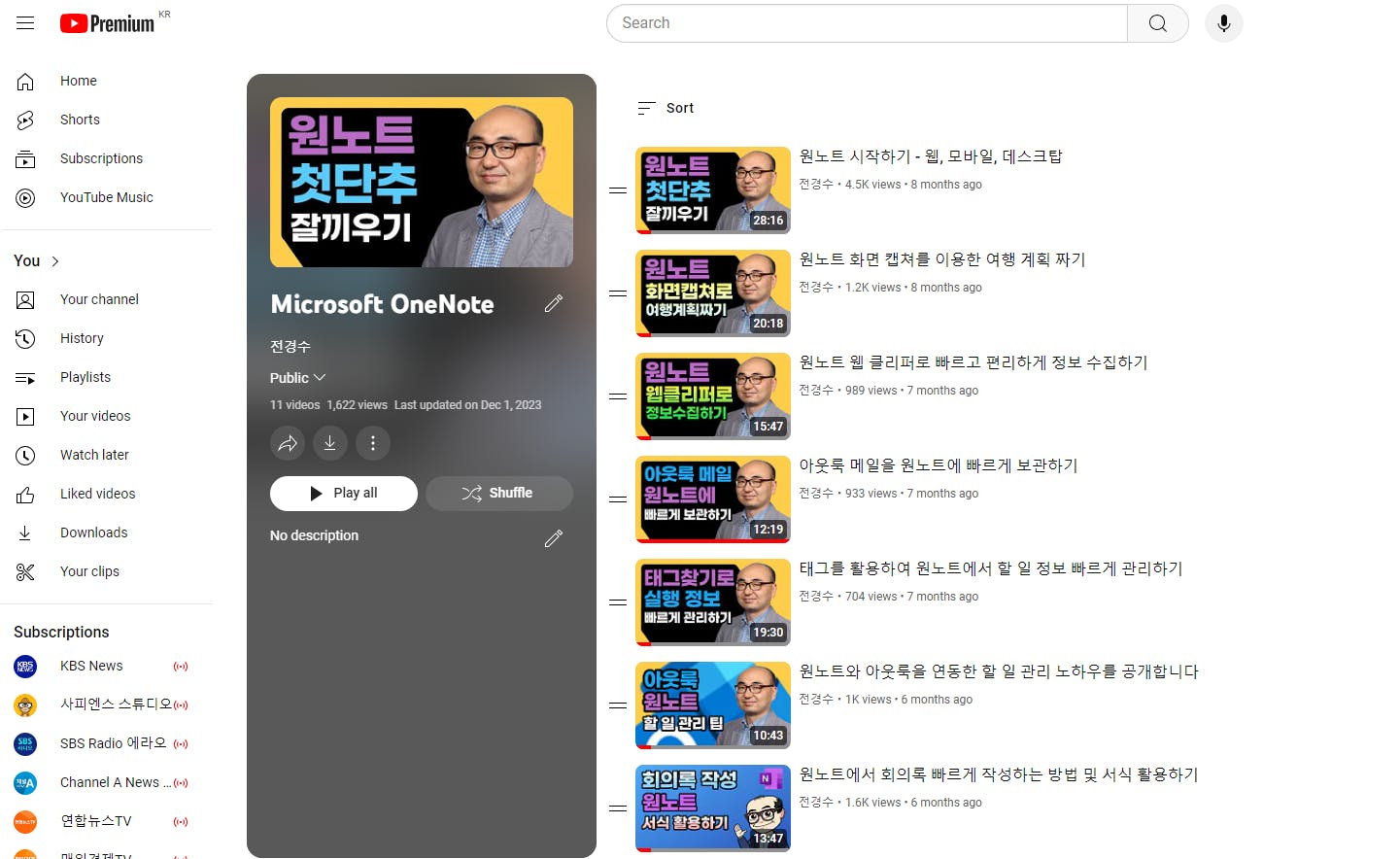Play video 원노트에서 회의록 빠르게 작성하는 방법

pos(999,774)
